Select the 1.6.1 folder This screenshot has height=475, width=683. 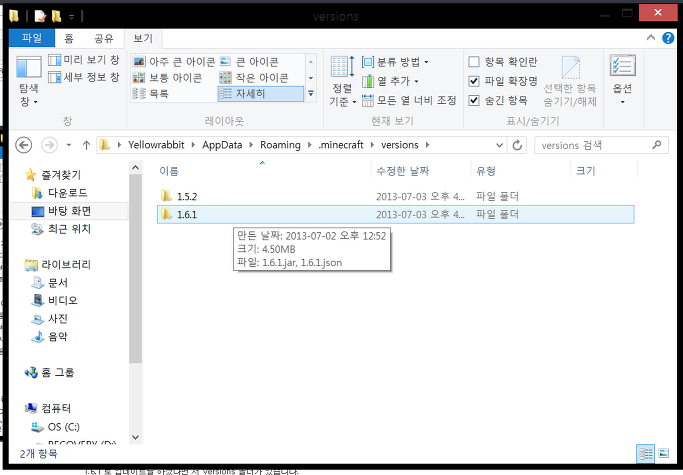point(396,214)
